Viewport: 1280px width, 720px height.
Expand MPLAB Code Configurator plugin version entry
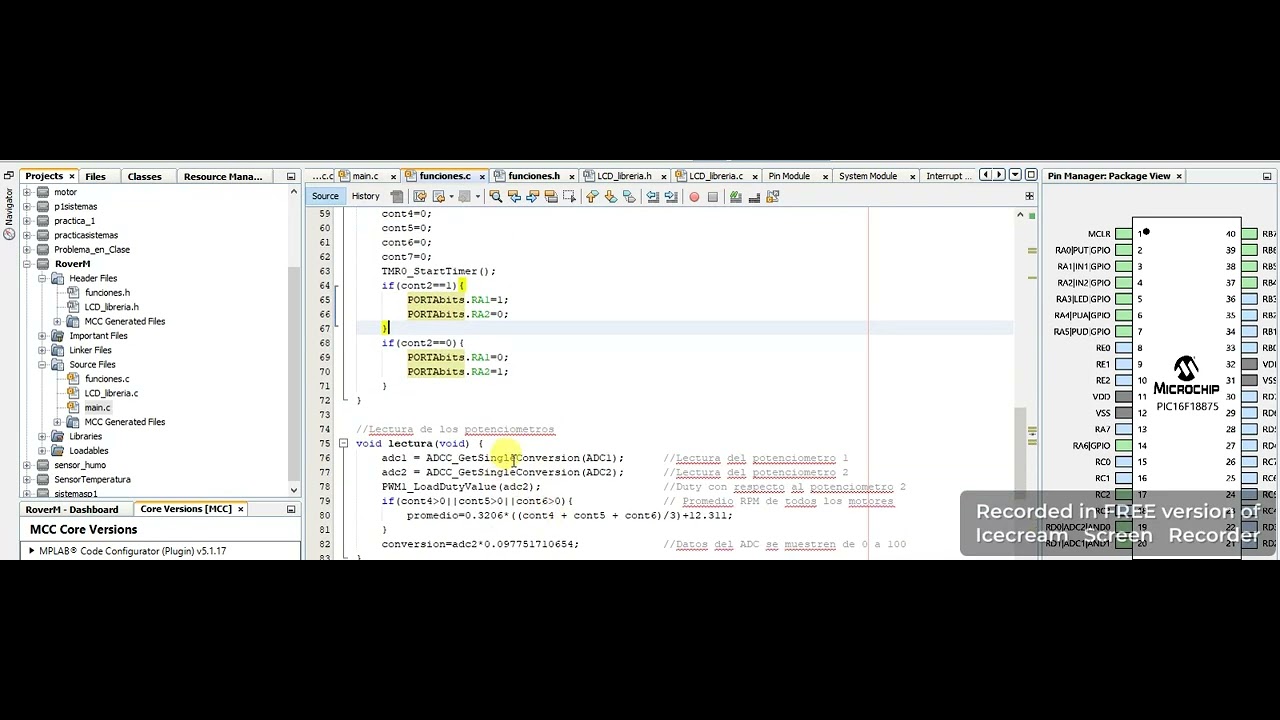pos(32,551)
